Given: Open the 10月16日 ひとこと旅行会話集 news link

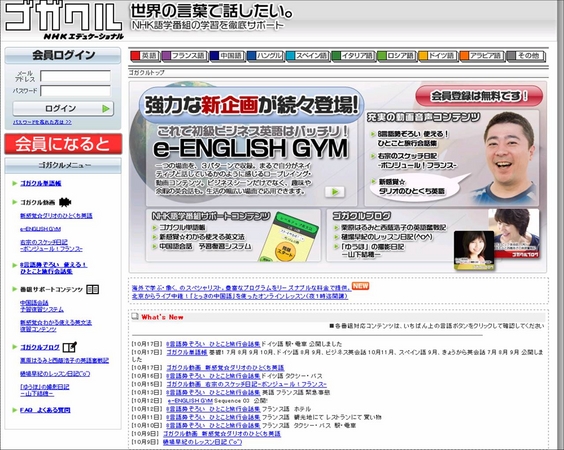Looking at the screenshot, I should coord(213,376).
